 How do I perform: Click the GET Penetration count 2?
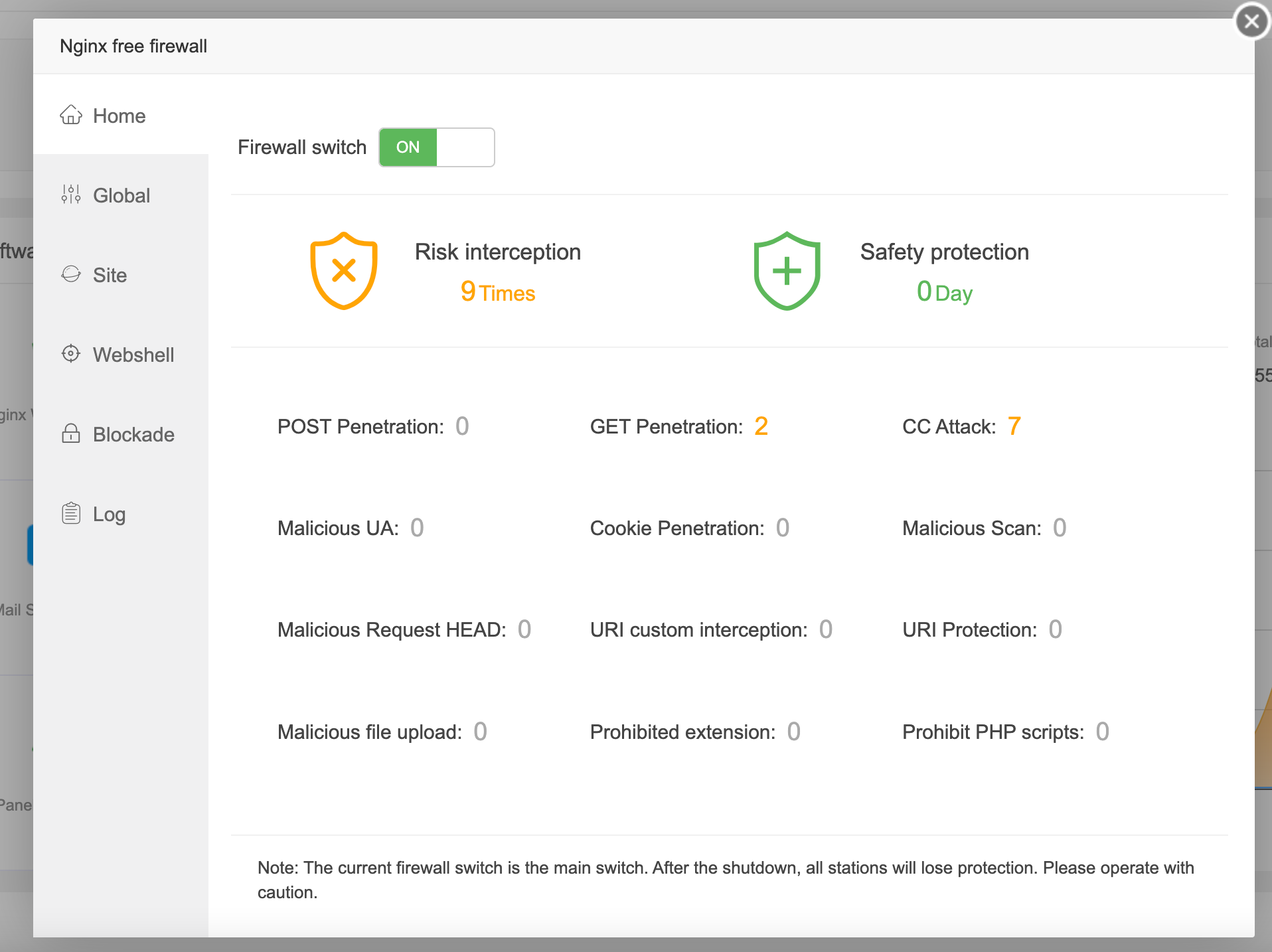(x=761, y=426)
